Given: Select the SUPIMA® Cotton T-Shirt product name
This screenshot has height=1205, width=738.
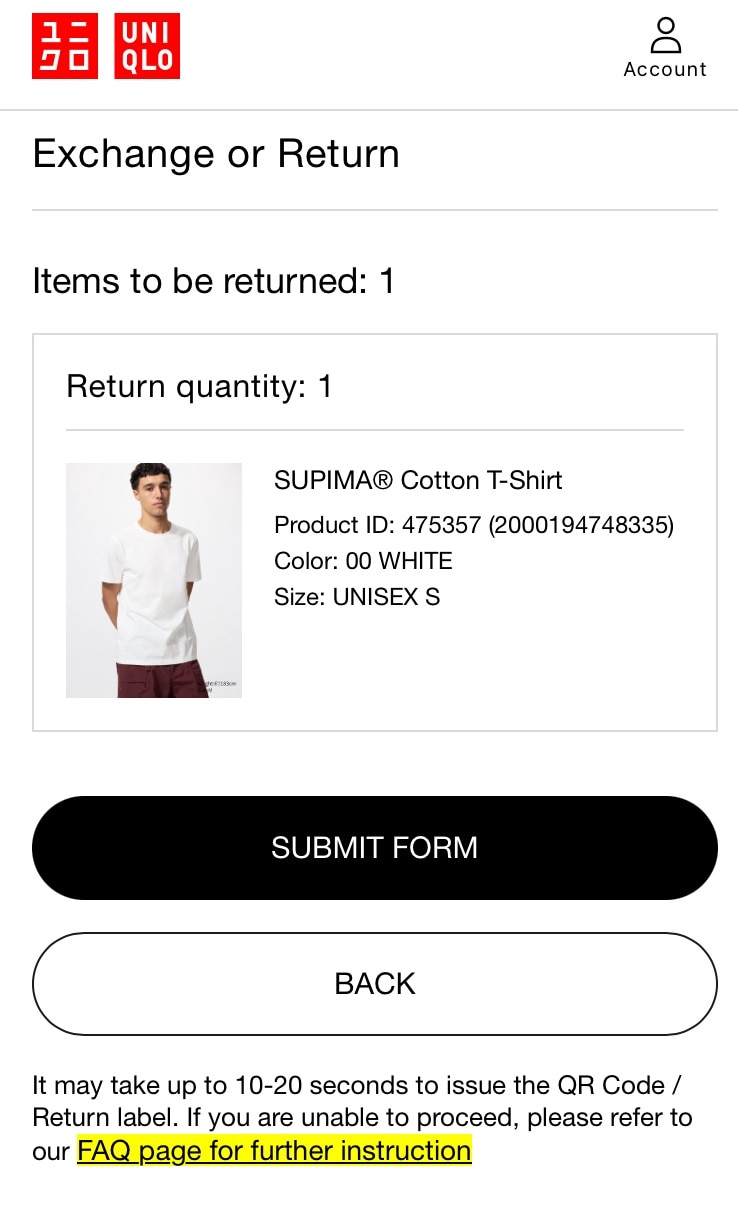Looking at the screenshot, I should point(418,480).
